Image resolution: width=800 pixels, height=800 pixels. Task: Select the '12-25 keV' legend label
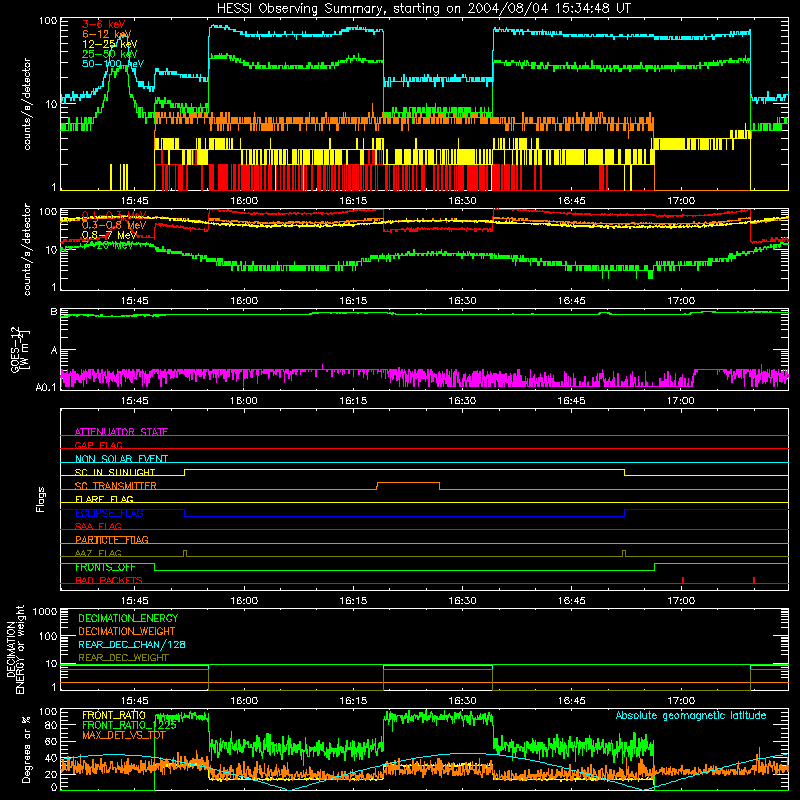pyautogui.click(x=110, y=44)
